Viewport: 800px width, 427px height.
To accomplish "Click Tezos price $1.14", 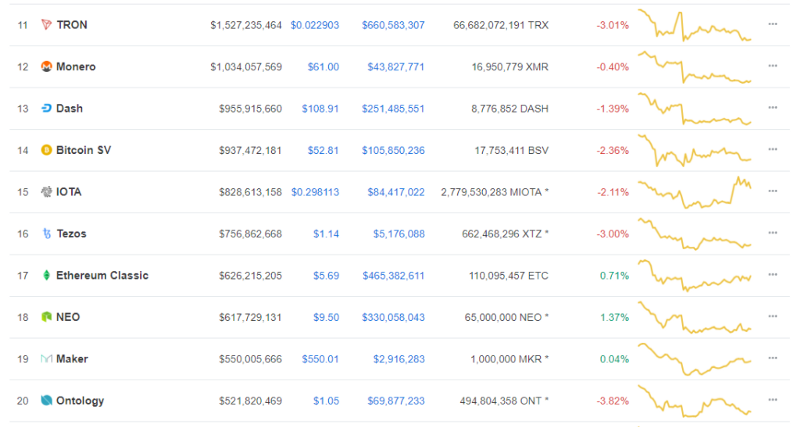I will tap(327, 234).
